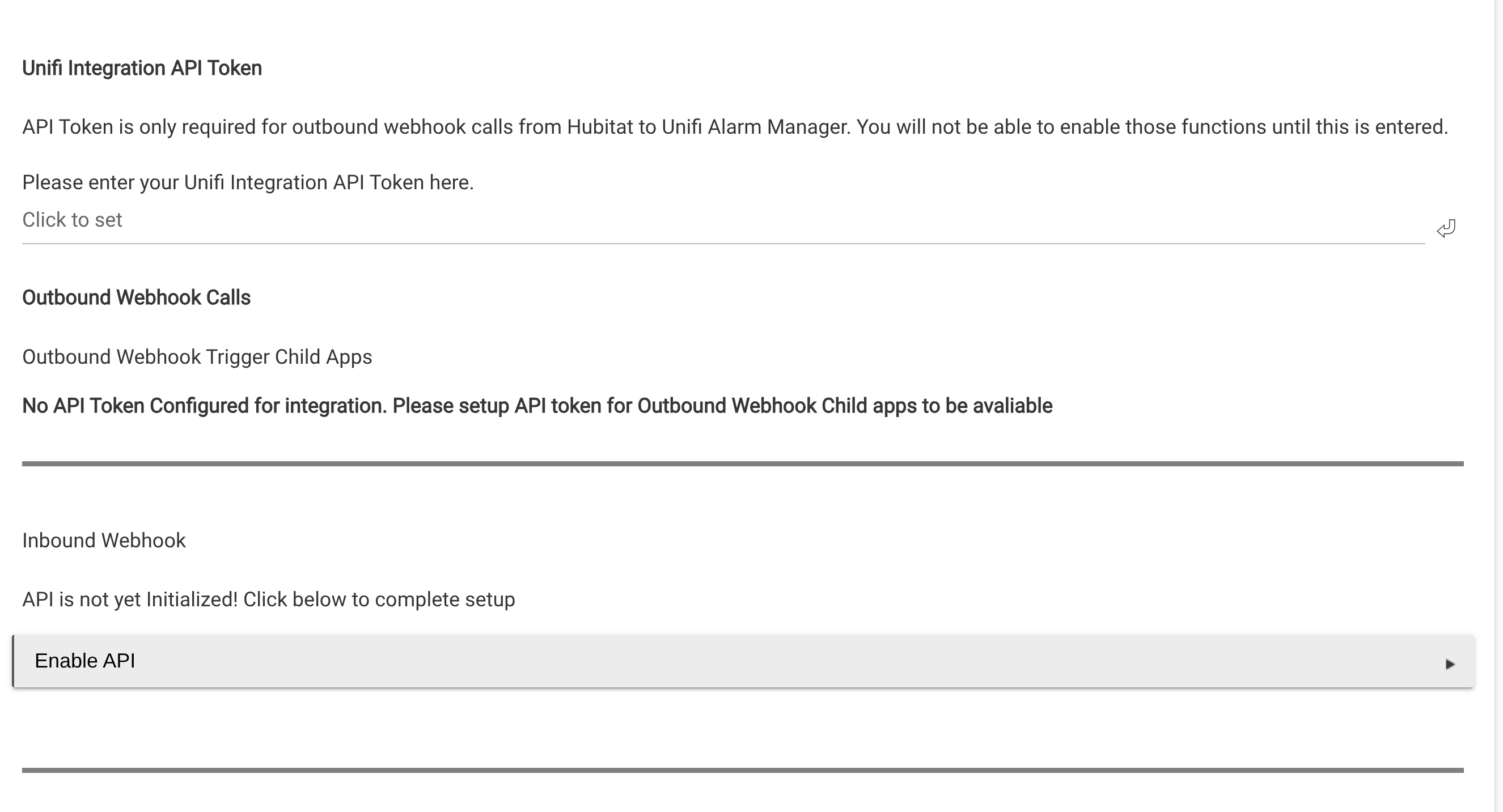Click the API Token requirement description paragraph

click(735, 127)
